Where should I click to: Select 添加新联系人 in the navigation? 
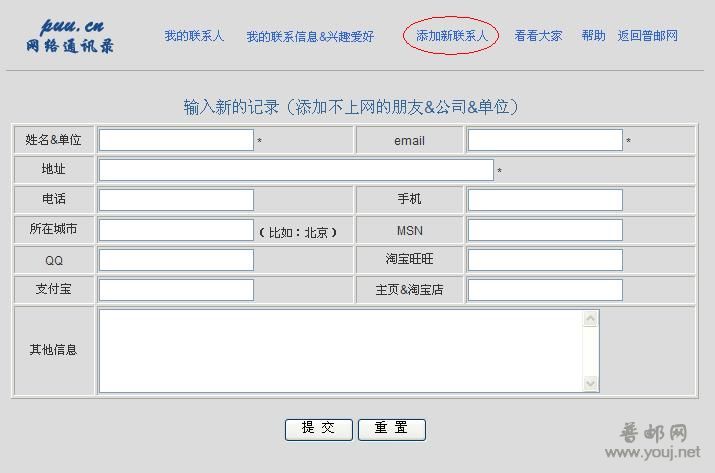452,36
